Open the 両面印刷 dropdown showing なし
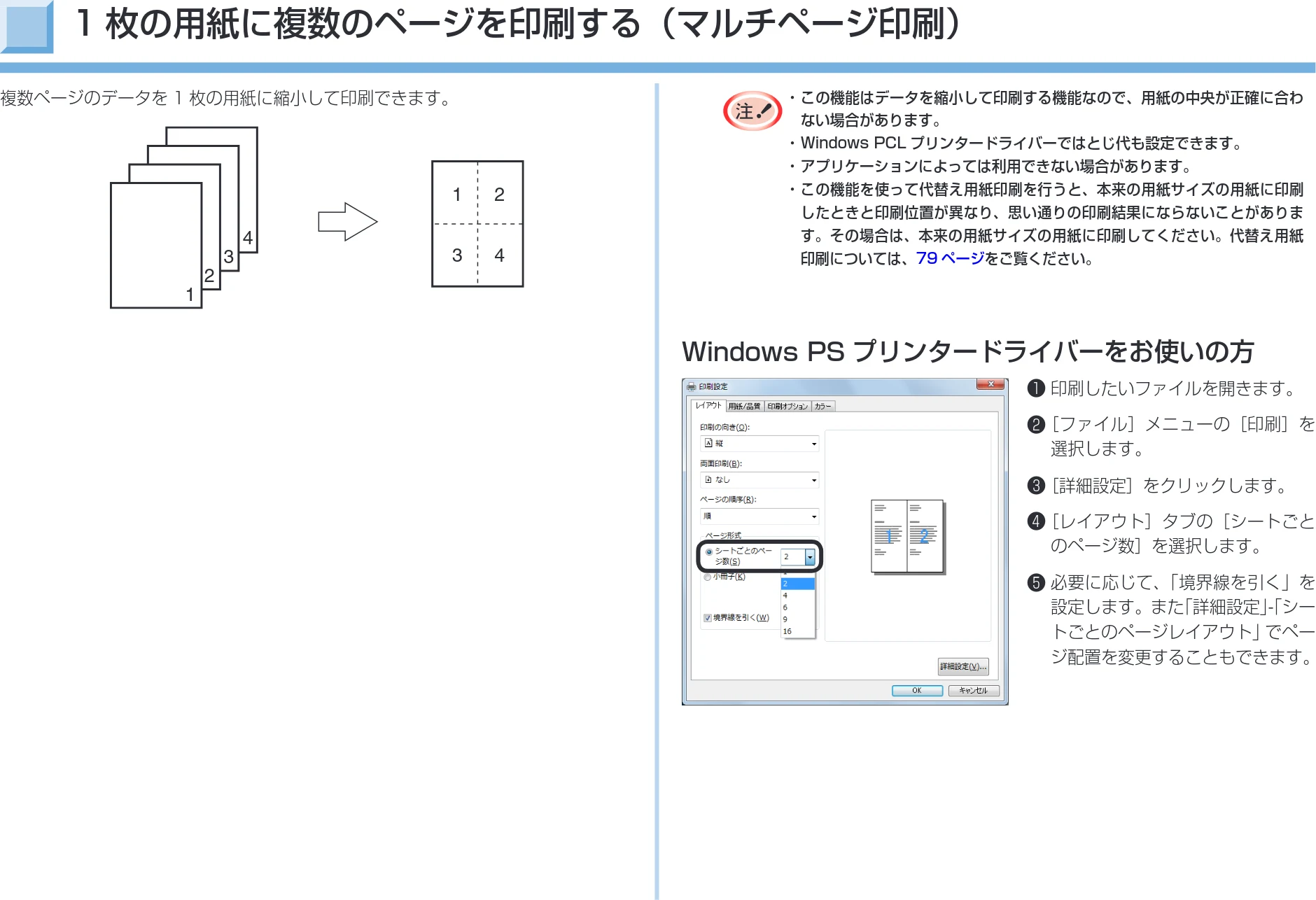The width and height of the screenshot is (1316, 900). click(x=759, y=479)
